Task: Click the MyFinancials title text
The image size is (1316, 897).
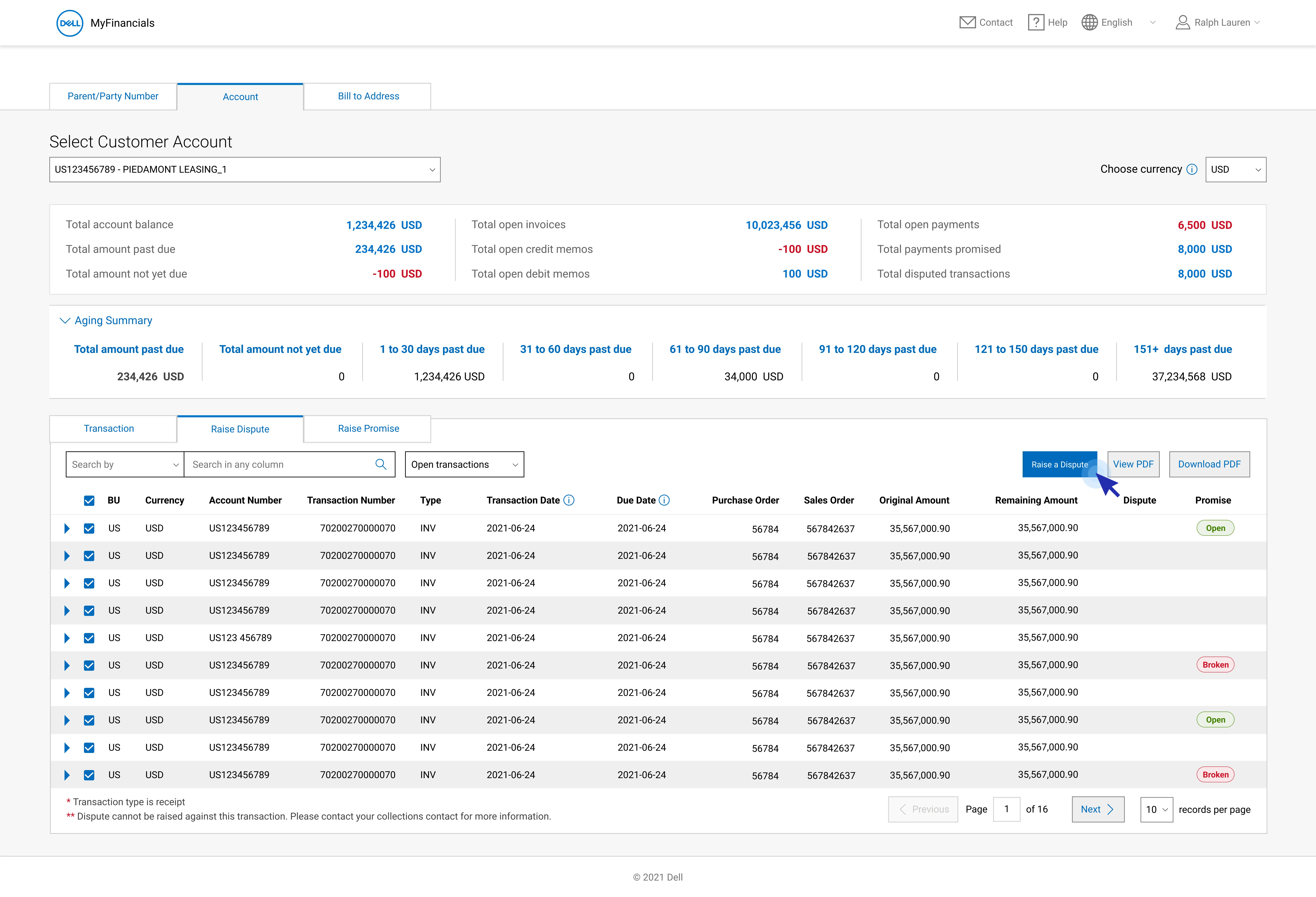Action: pos(122,23)
